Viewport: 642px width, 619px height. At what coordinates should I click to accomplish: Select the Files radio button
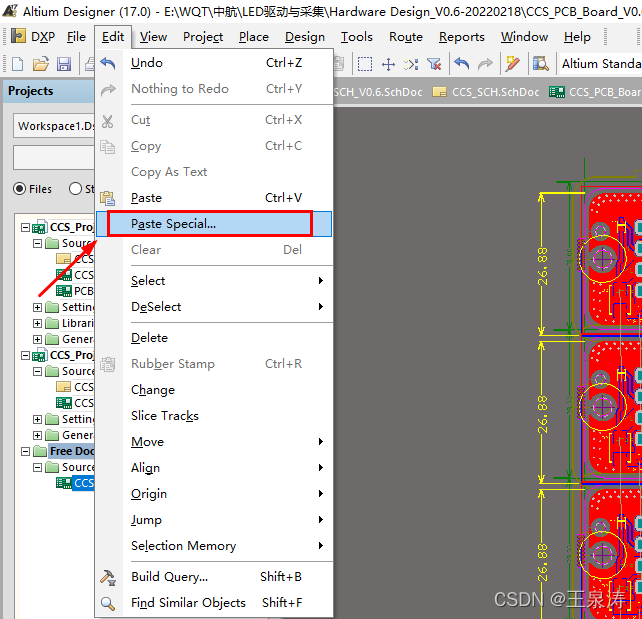pyautogui.click(x=19, y=189)
